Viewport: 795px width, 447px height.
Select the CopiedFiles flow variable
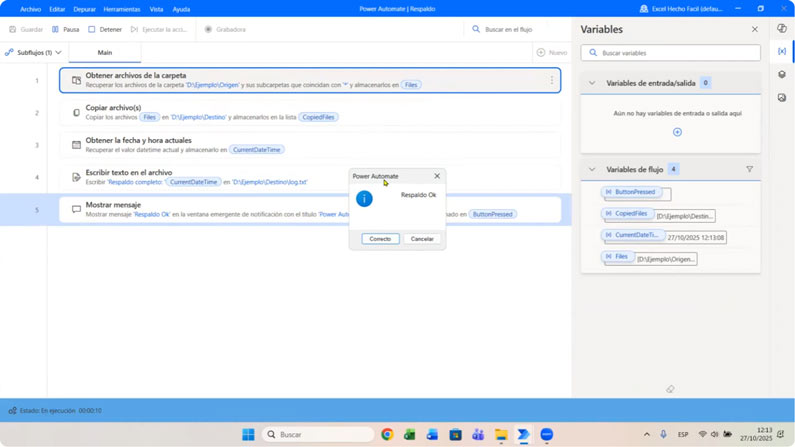[627, 214]
